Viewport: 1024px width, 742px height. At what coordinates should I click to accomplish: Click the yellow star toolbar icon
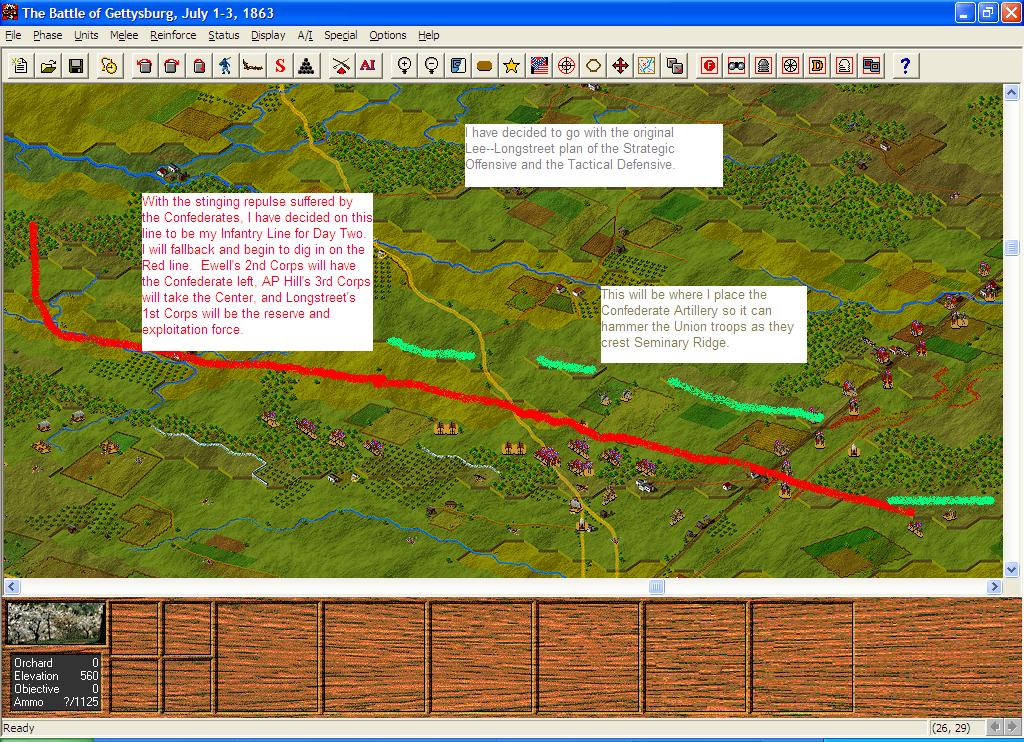click(511, 65)
